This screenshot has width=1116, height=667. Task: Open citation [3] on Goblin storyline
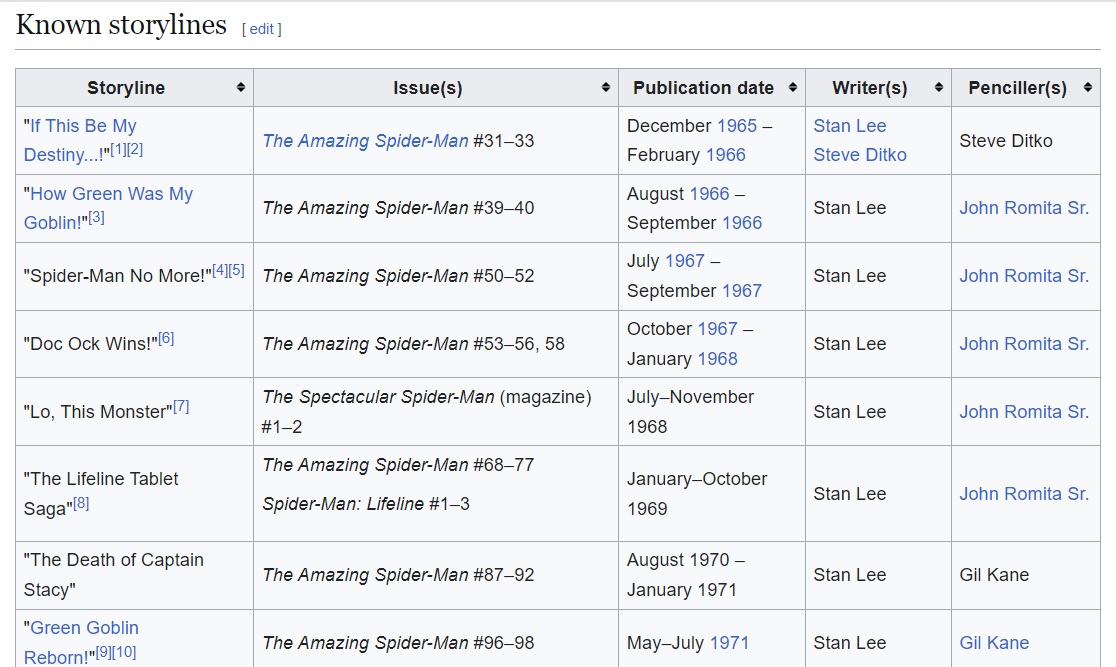point(96,217)
